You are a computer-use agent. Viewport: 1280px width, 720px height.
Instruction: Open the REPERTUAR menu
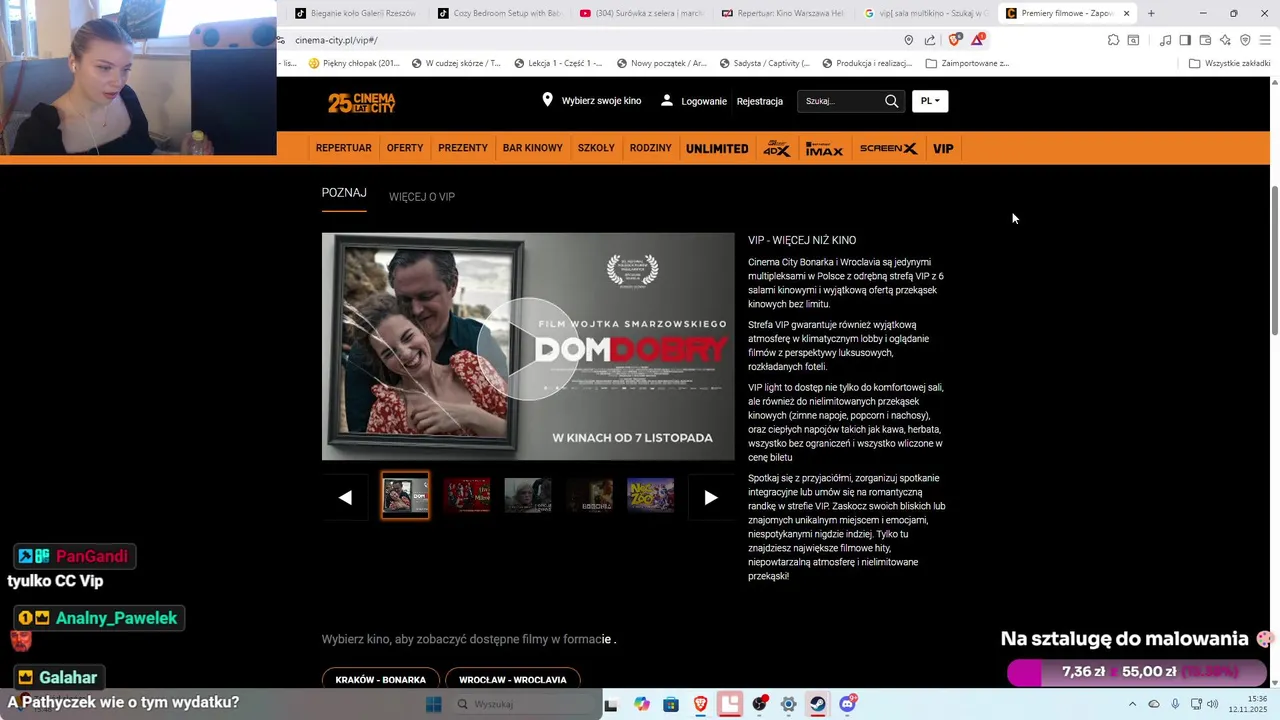pyautogui.click(x=344, y=148)
